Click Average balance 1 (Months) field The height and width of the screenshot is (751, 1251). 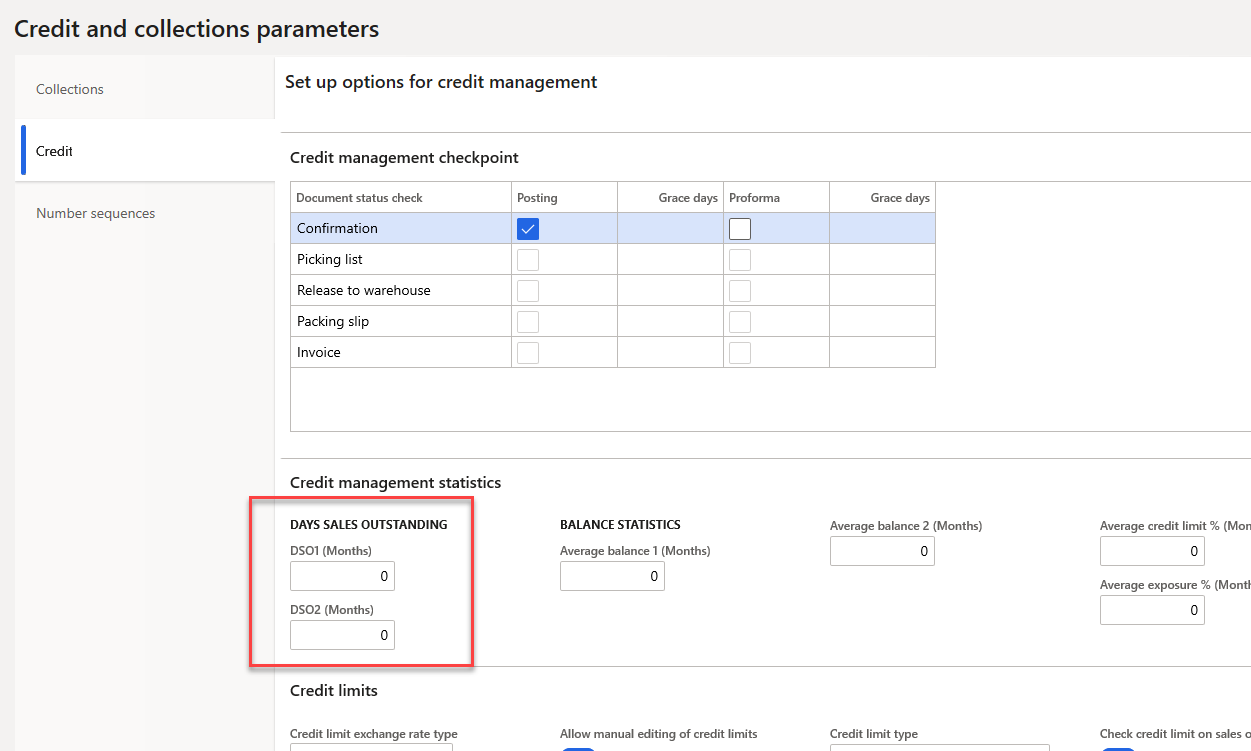[612, 576]
